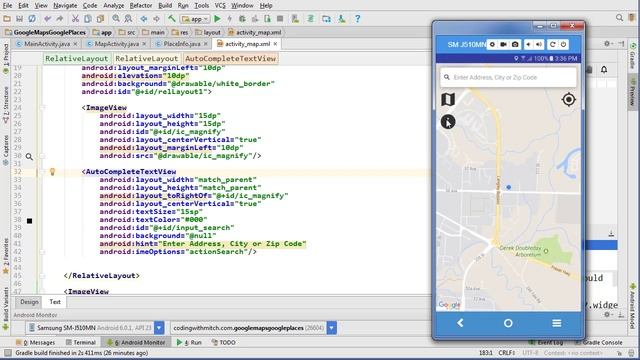Open the TODO tool window
The image size is (640, 360).
click(223, 342)
